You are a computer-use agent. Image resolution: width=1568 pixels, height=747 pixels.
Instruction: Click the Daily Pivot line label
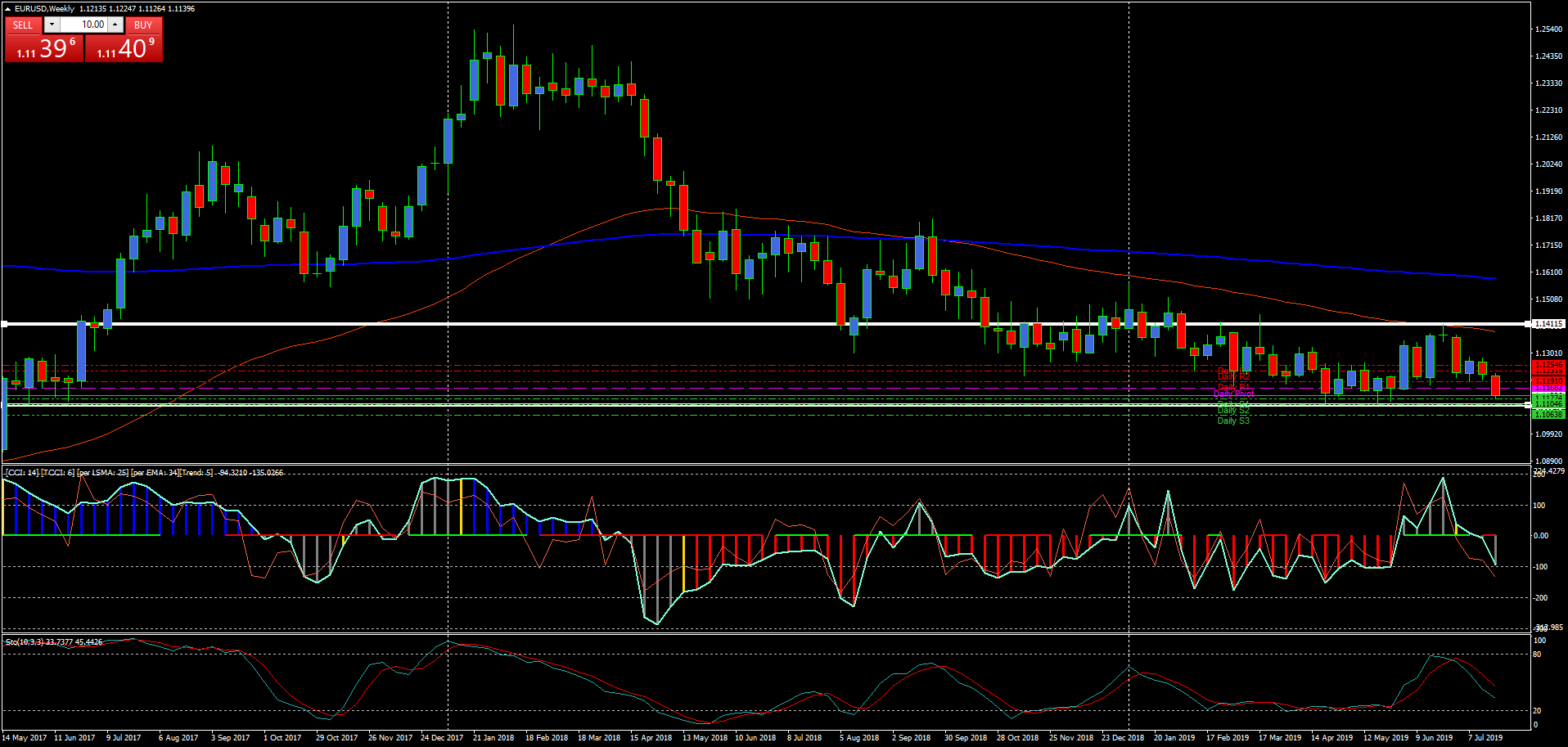(1233, 394)
